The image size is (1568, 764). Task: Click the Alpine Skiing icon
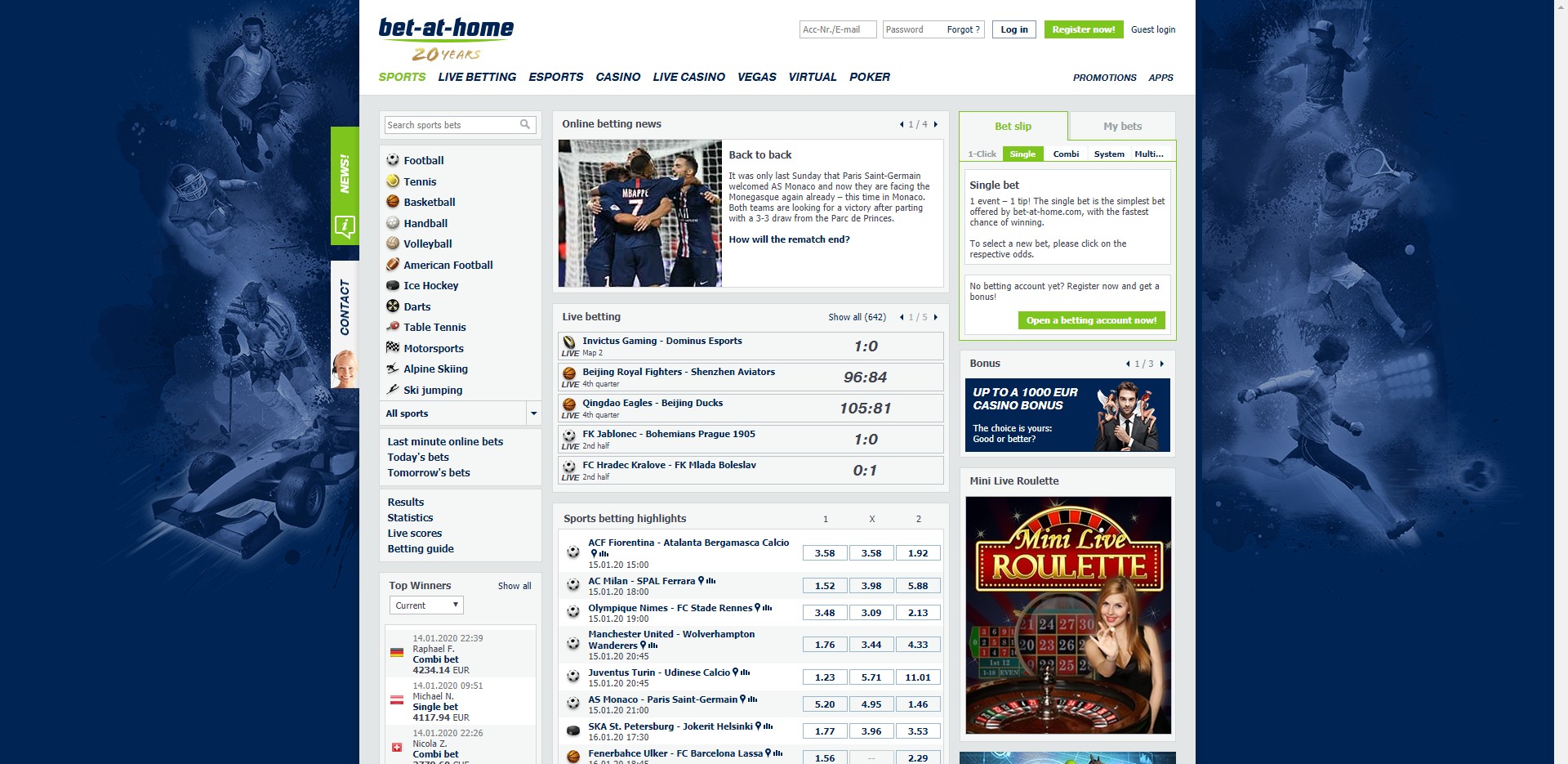click(x=393, y=369)
